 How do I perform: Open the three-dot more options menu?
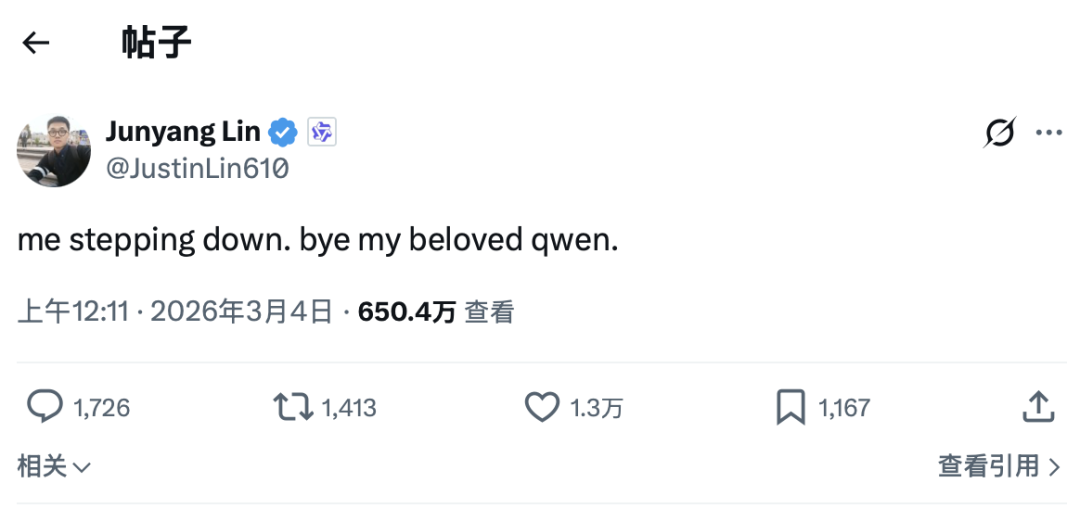(x=1049, y=132)
